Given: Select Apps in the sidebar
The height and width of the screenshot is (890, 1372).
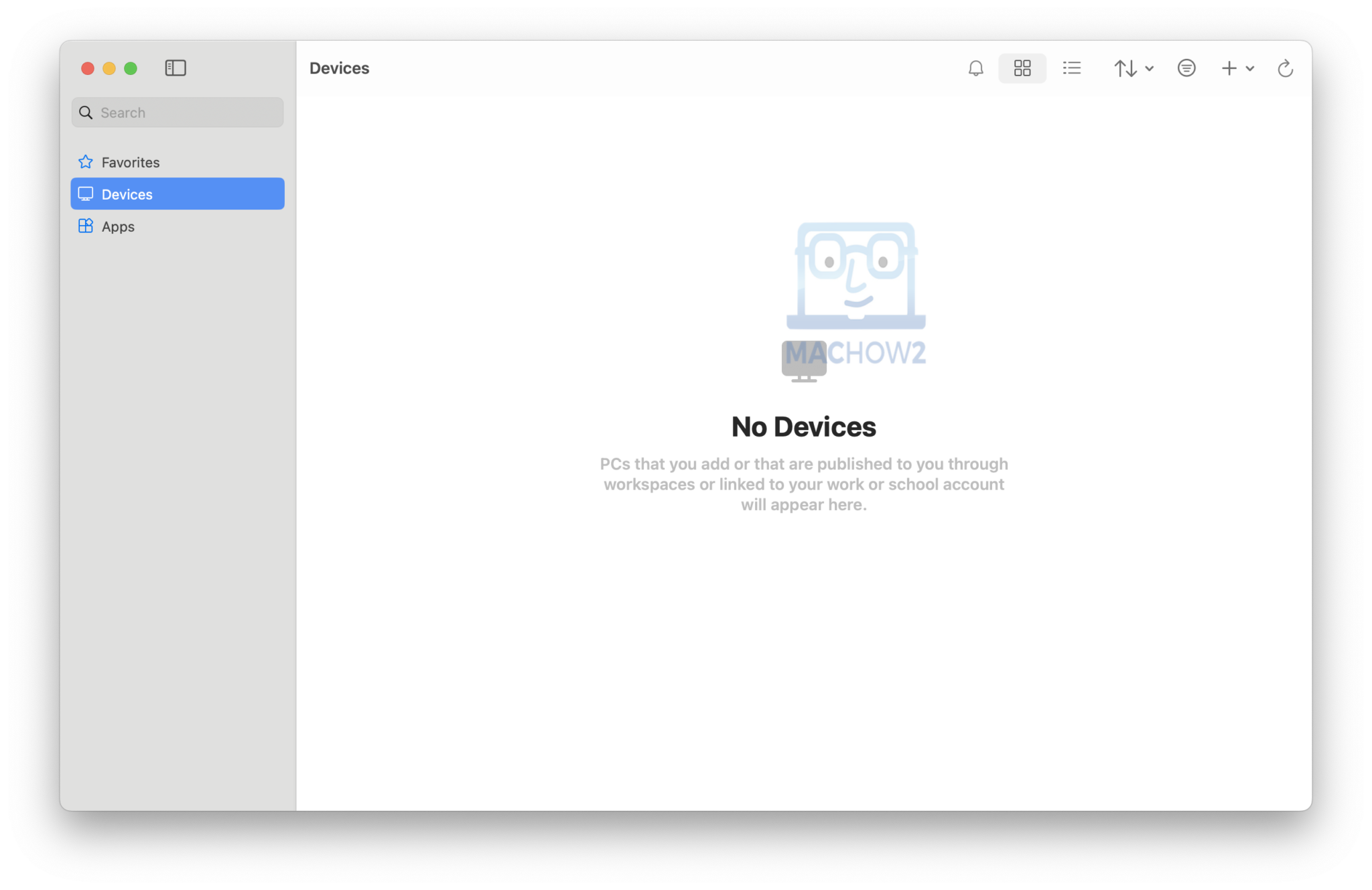Looking at the screenshot, I should [117, 226].
